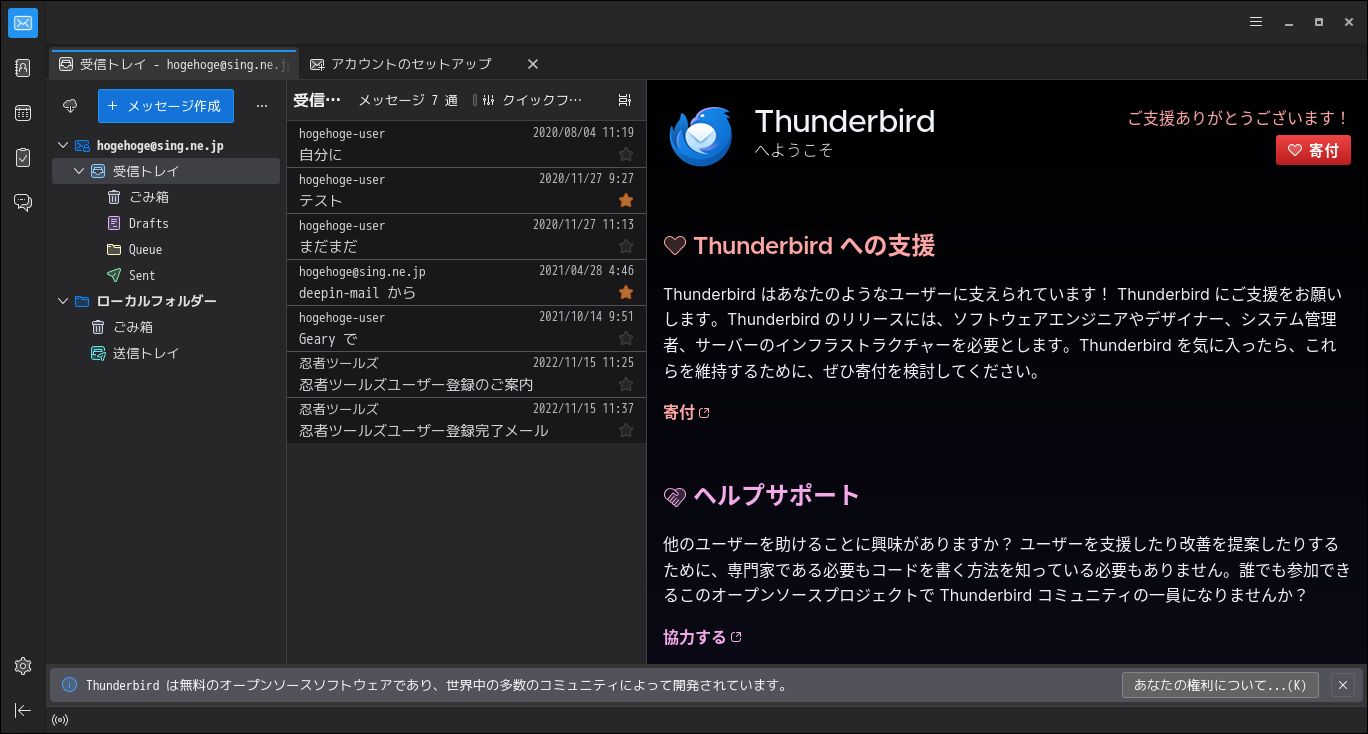Screen dimensions: 1368x734
Task: Open folder pane options (three dots)
Action: 262,106
